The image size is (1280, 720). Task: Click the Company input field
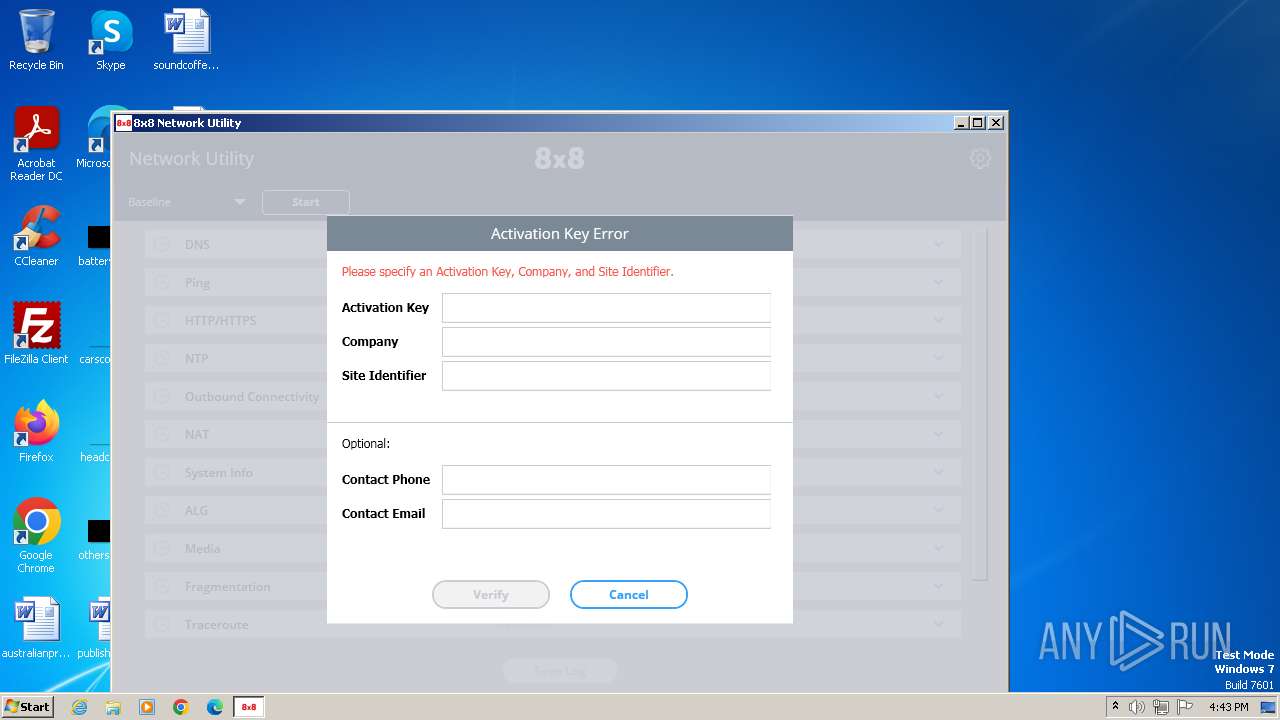(606, 342)
